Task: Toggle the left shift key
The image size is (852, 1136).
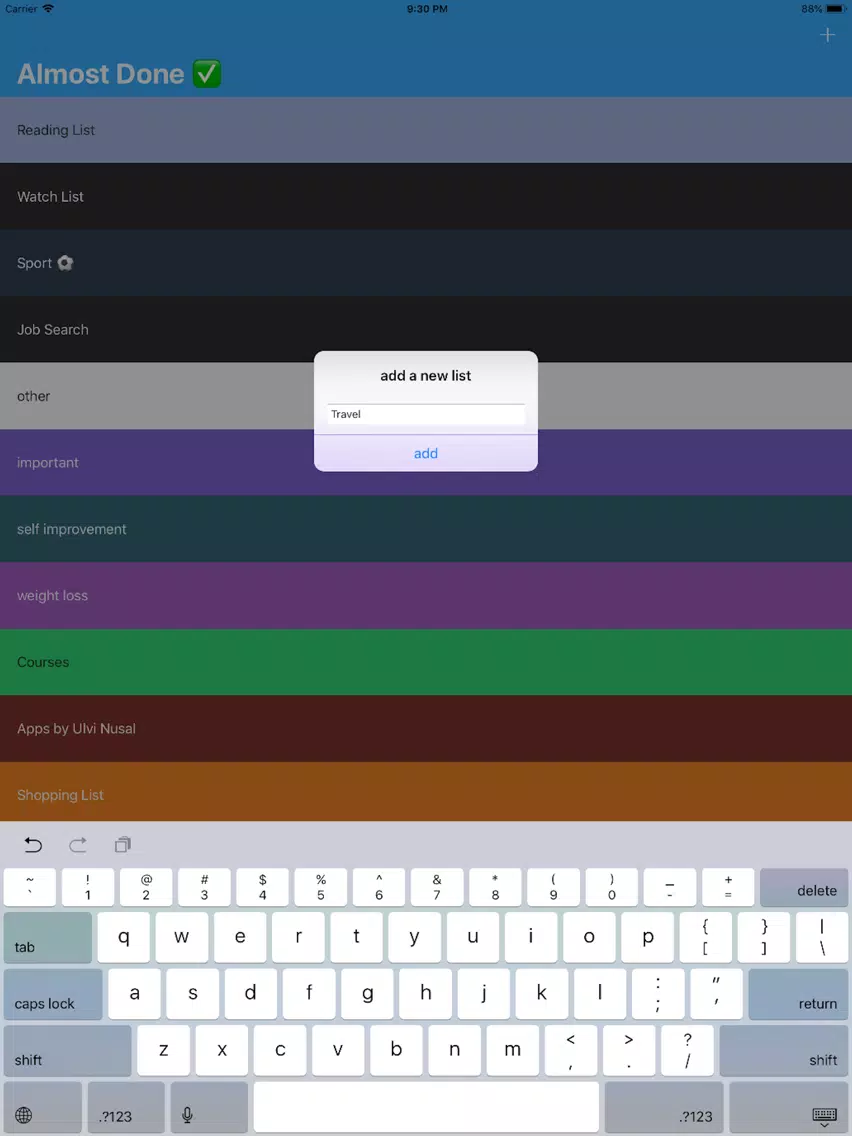Action: pos(67,1051)
